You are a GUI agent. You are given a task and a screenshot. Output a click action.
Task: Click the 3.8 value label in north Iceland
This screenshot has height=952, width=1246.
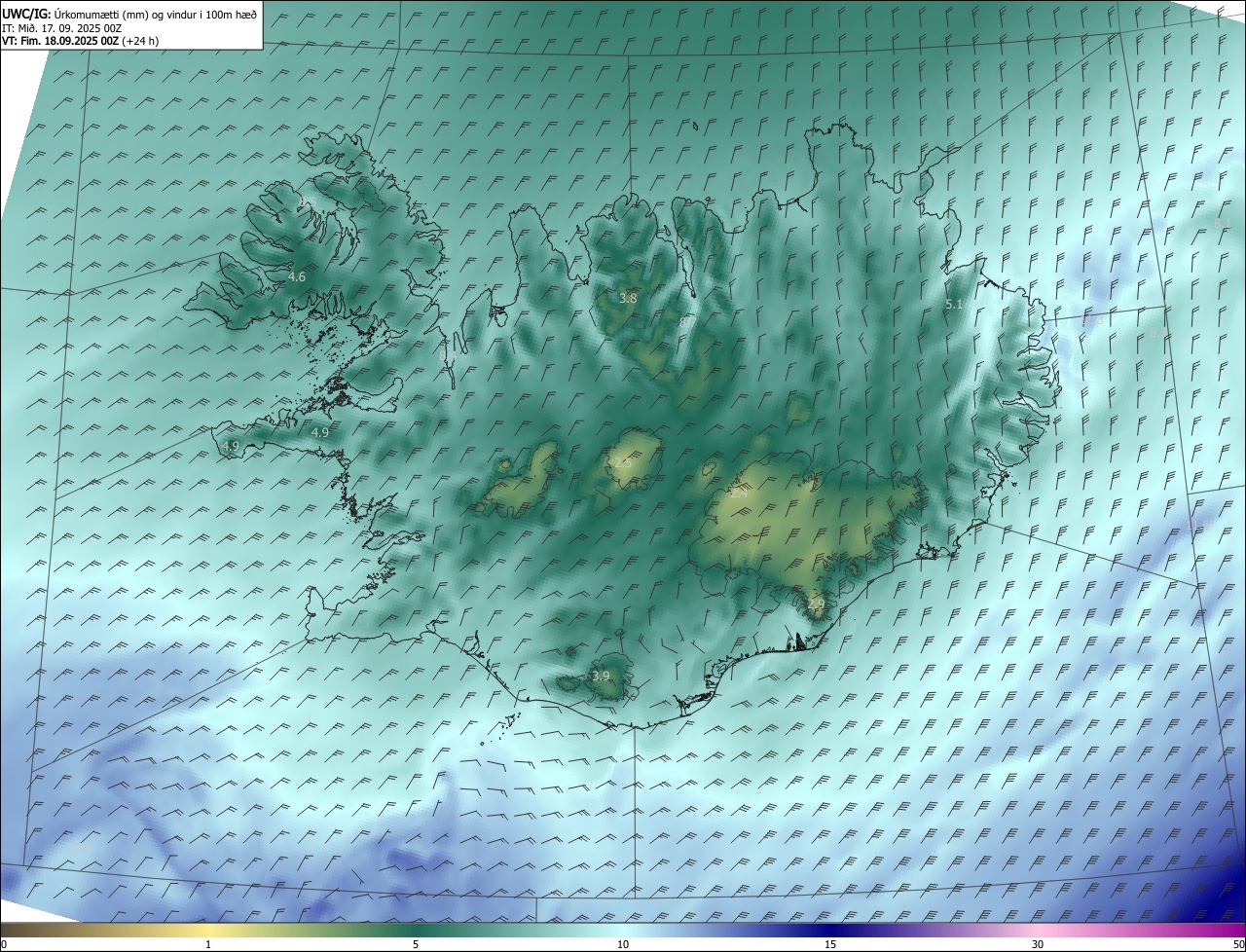coord(629,299)
